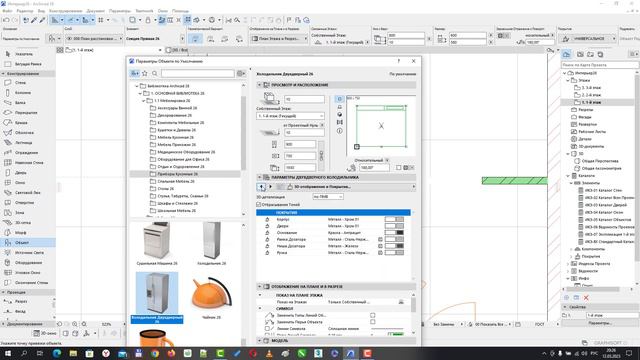Show the 3D shaded preview icon
Viewport: 640px width, 360px height.
coord(340,115)
